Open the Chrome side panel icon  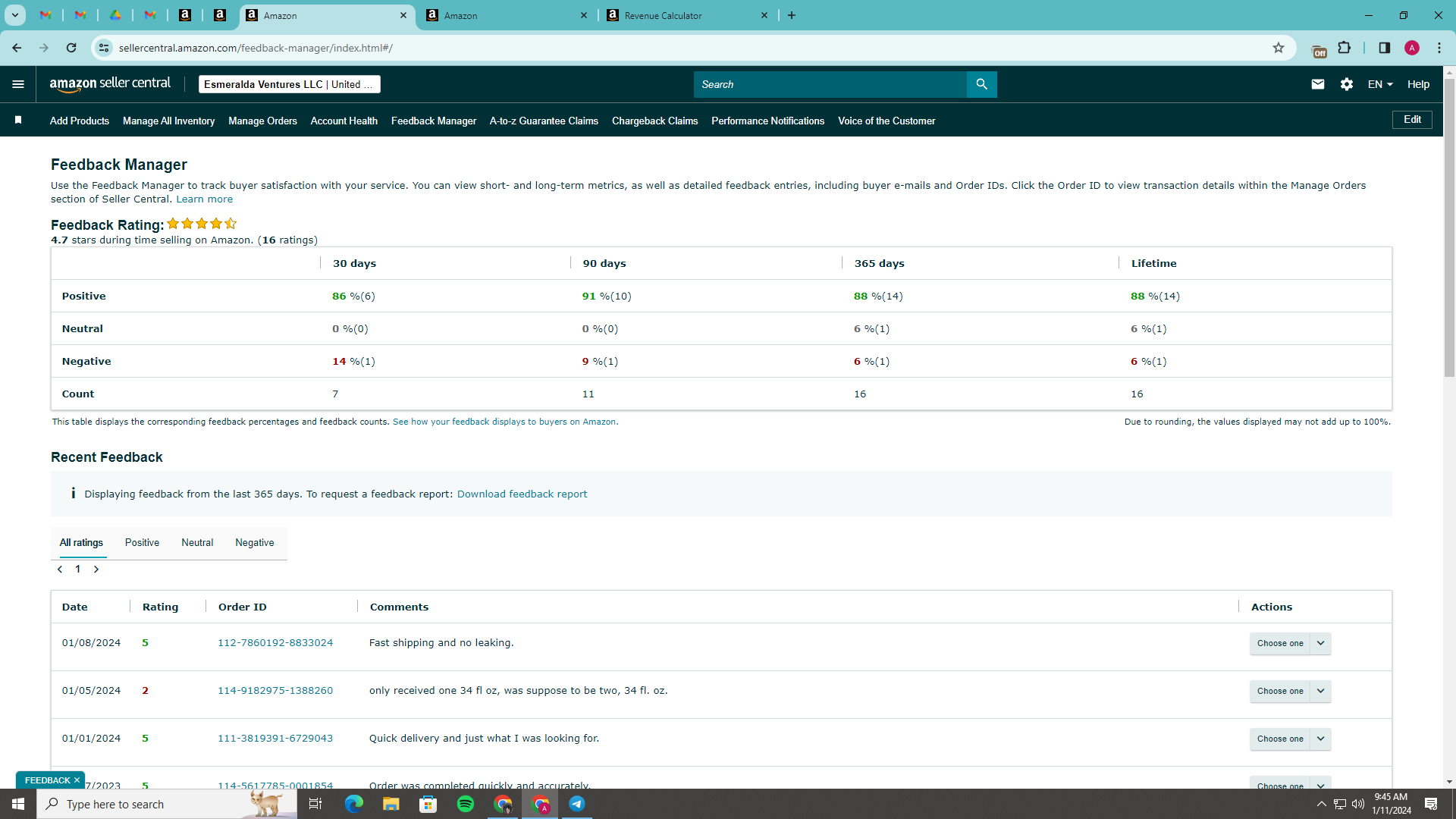pos(1384,48)
